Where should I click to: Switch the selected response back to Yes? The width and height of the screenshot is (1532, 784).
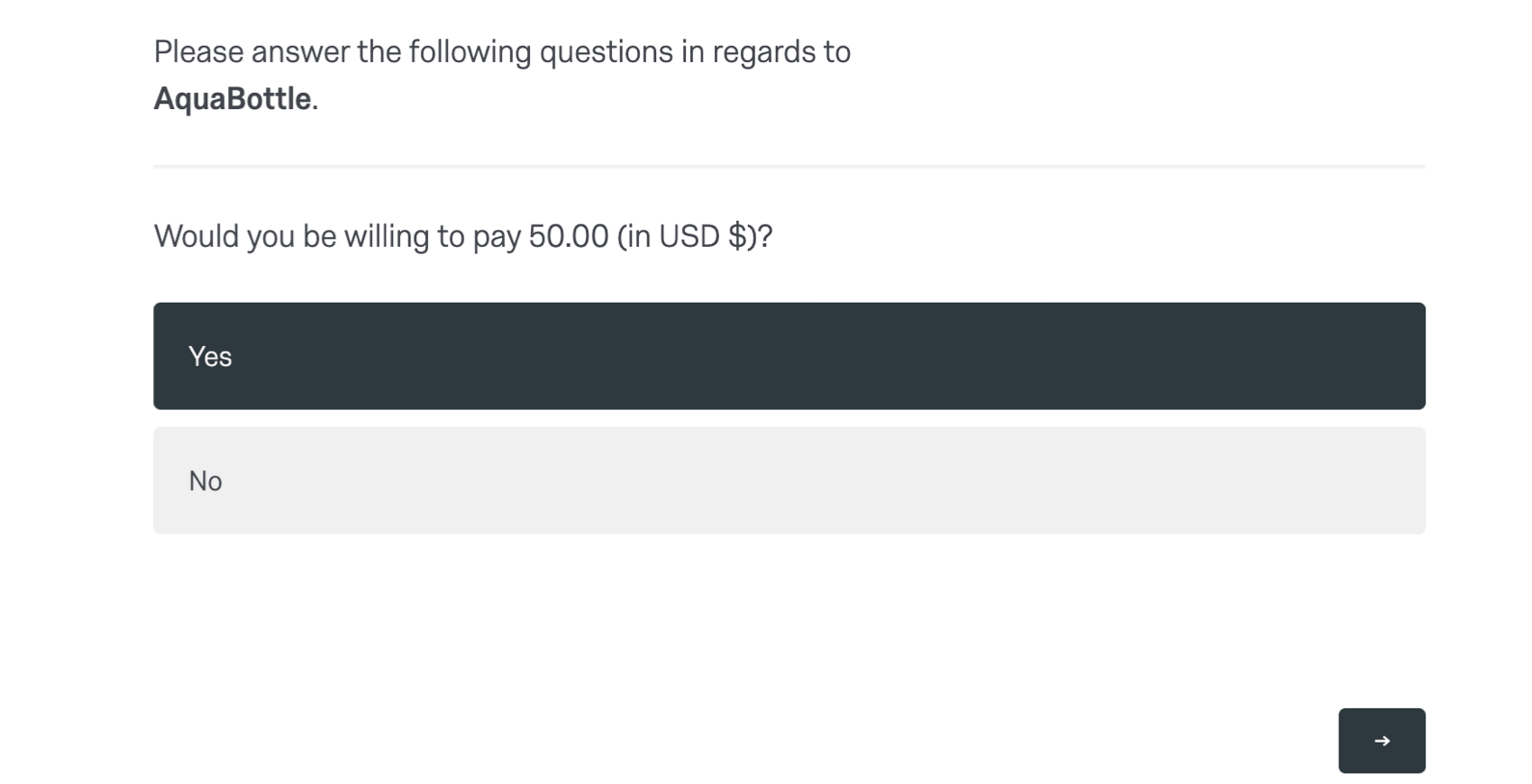(x=789, y=355)
